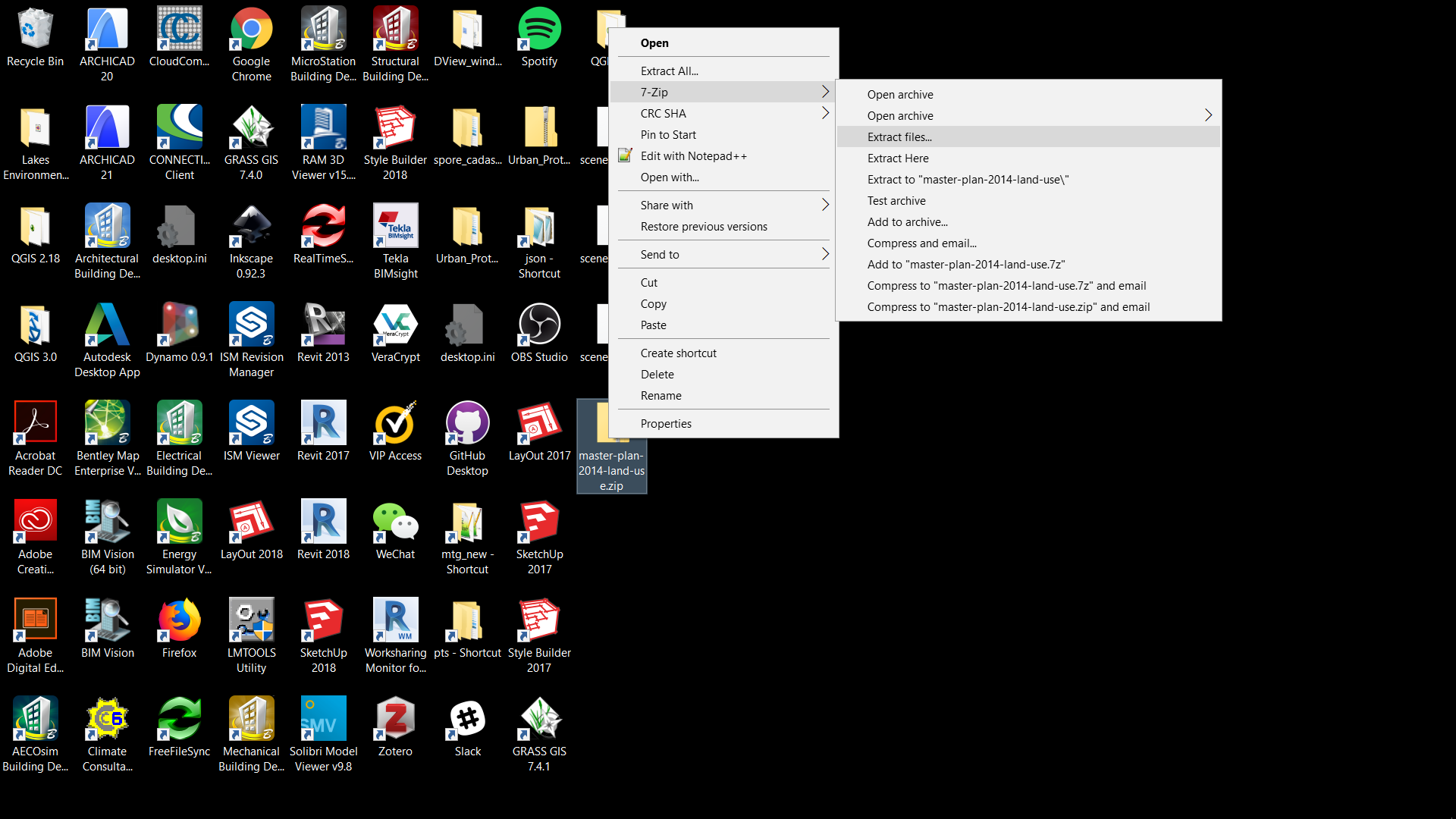Select the Firefox desktop shortcut
The image size is (1456, 819).
point(179,622)
